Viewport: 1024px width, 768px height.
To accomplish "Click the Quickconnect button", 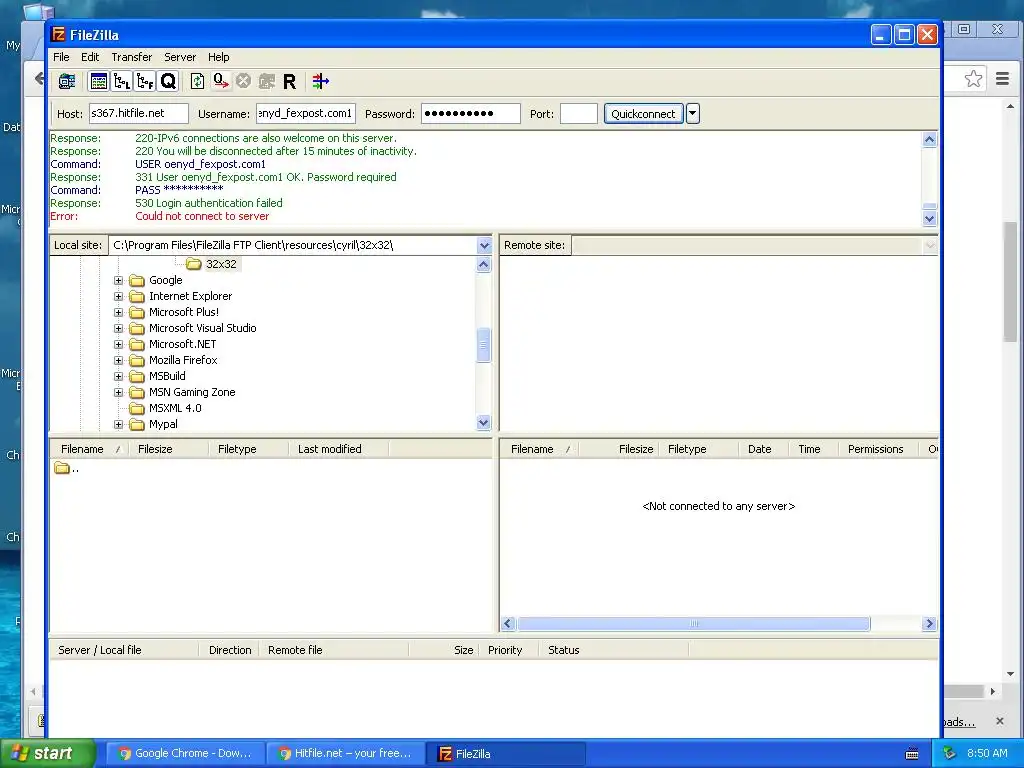I will point(643,114).
